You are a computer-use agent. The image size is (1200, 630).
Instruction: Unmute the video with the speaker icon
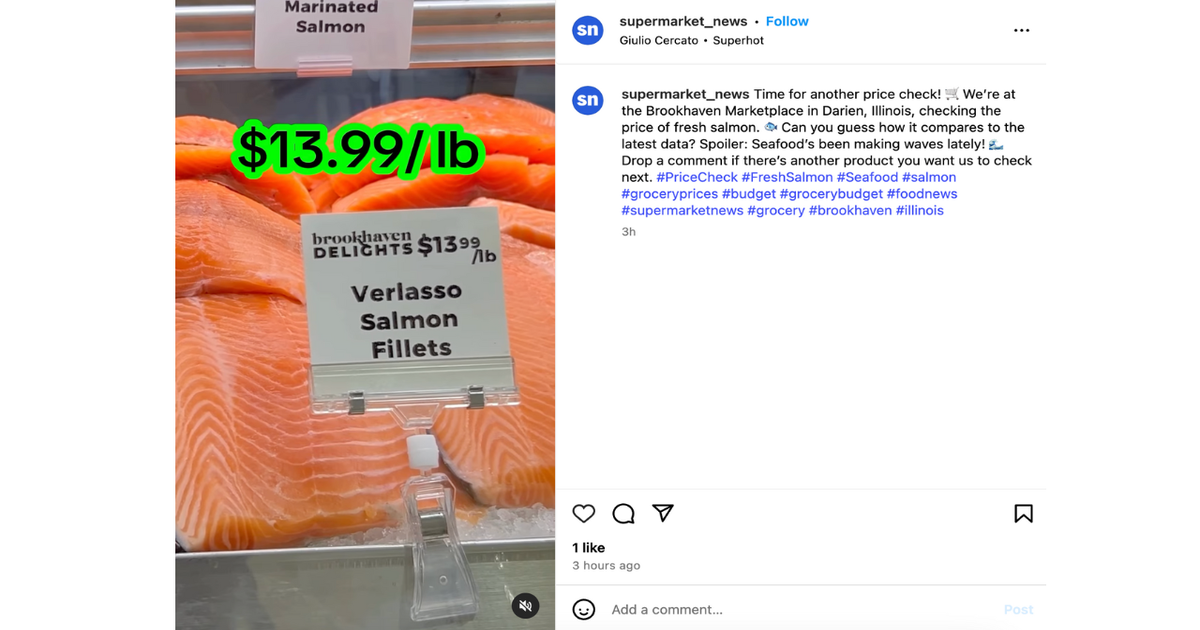click(x=526, y=605)
